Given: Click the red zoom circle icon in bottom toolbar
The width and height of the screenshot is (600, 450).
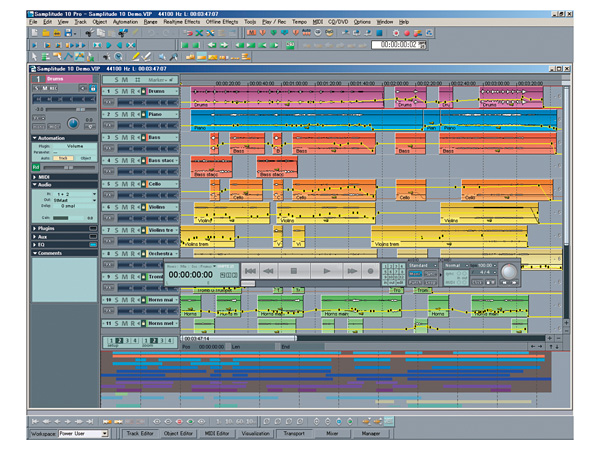Looking at the screenshot, I should (179, 421).
